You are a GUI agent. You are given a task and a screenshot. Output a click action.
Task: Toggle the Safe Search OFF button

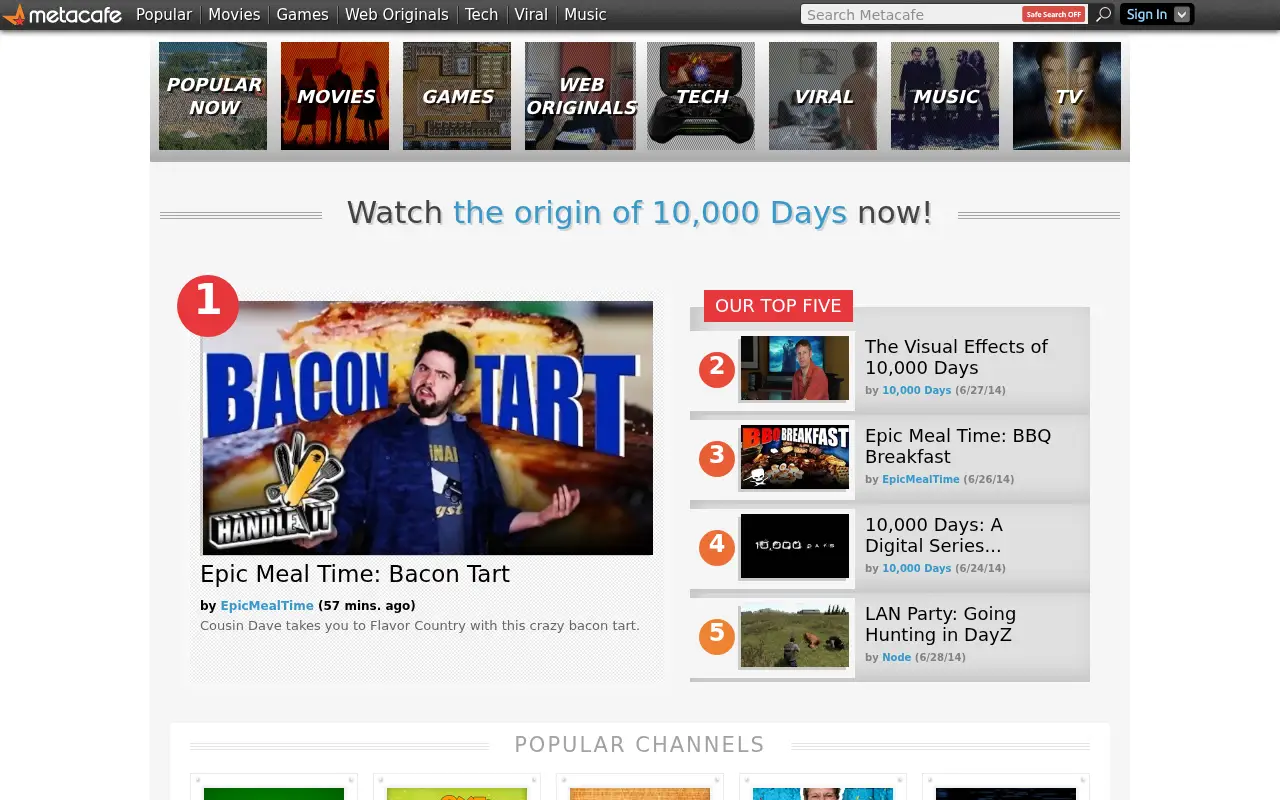[x=1053, y=14]
